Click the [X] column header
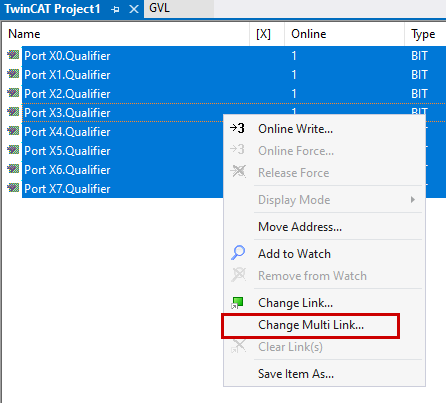The image size is (446, 403). pos(267,34)
